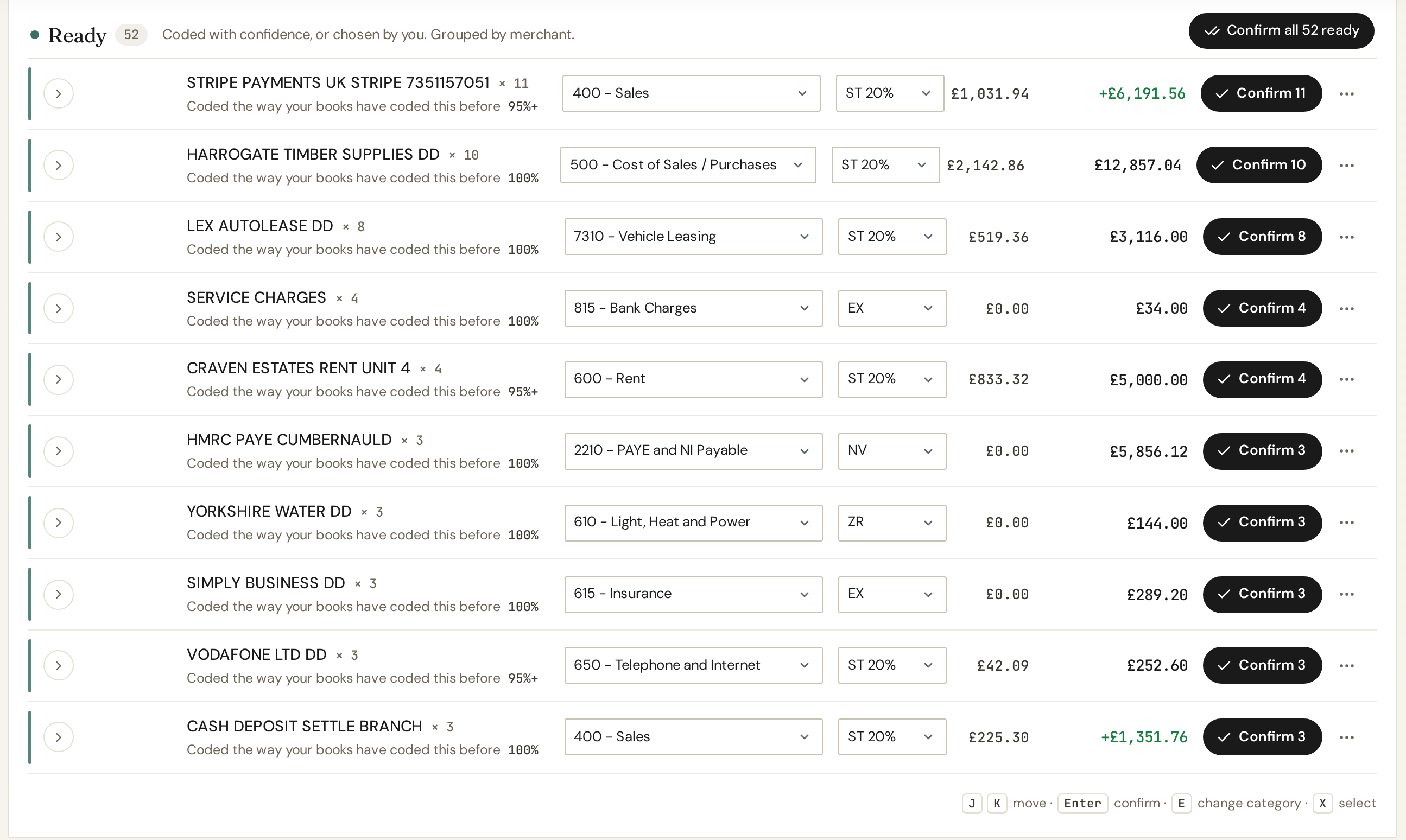Image resolution: width=1406 pixels, height=840 pixels.
Task: Open more options for VODAFONE LTD row
Action: [1346, 666]
